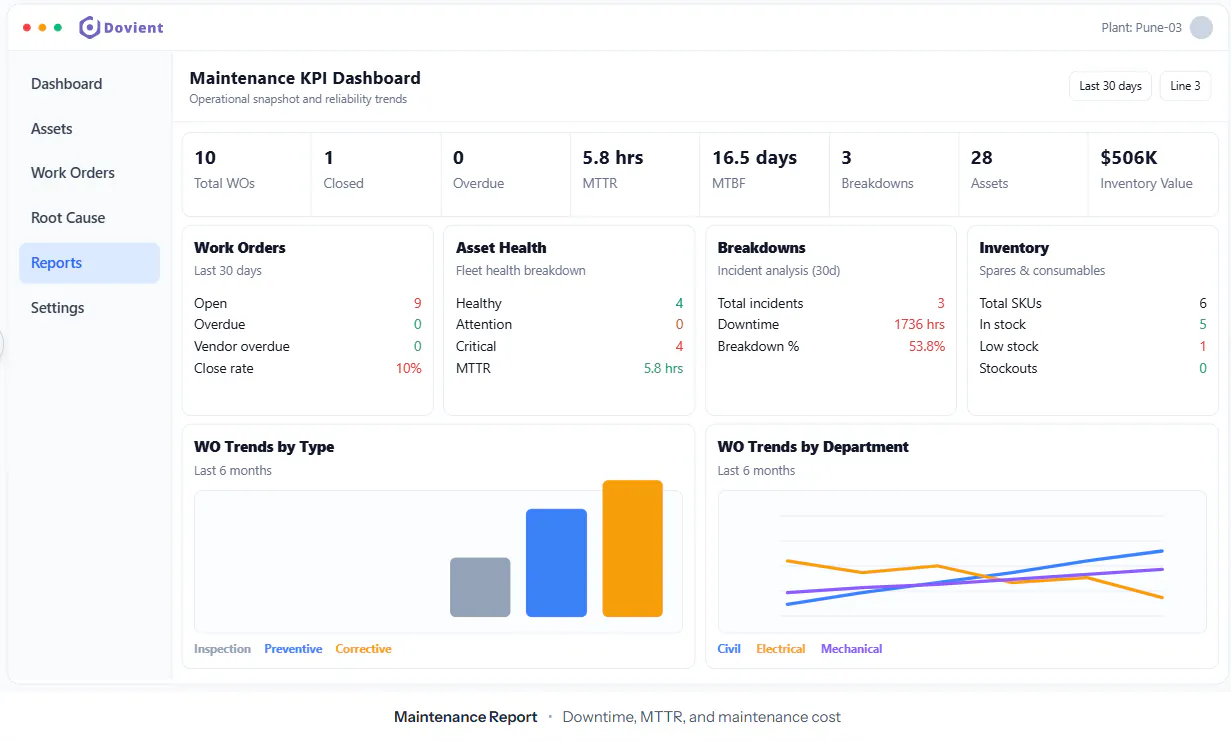Click Vendor overdue row in Work Orders
Image resolution: width=1231 pixels, height=742 pixels.
tap(308, 346)
